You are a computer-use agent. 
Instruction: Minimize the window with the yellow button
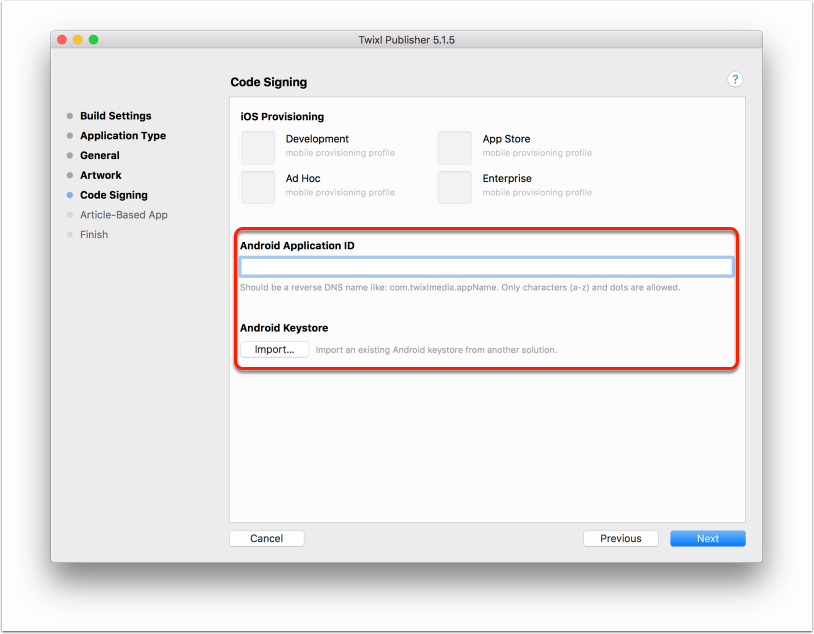[x=77, y=39]
